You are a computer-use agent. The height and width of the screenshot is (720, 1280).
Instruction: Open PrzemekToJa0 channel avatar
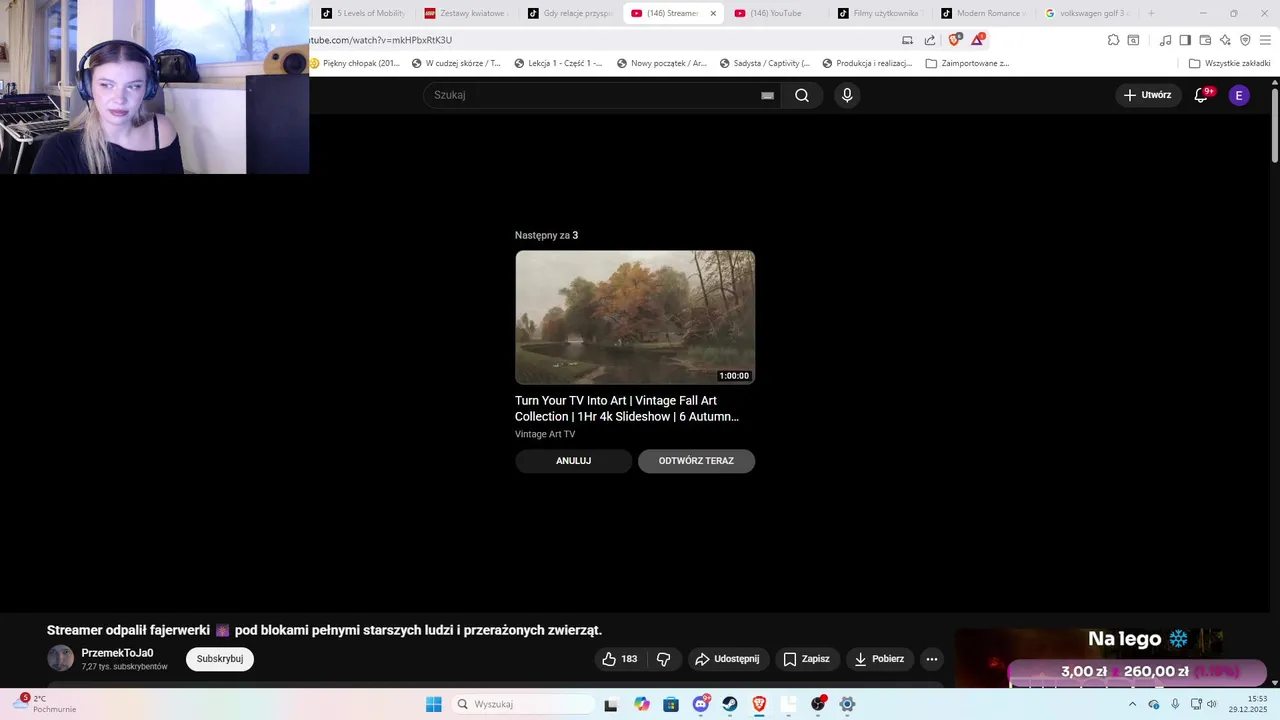coord(61,658)
